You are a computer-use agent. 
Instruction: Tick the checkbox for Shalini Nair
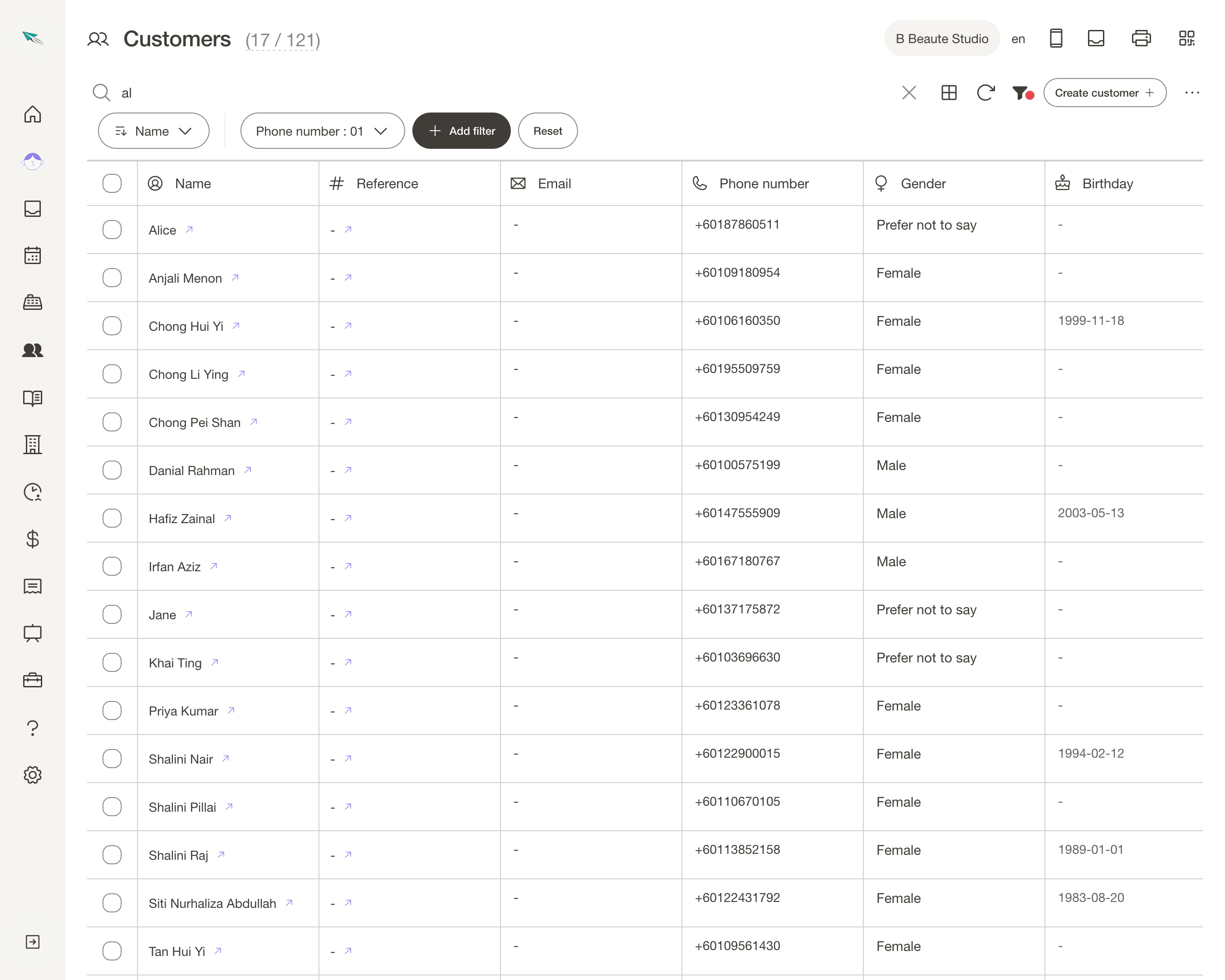pos(112,759)
